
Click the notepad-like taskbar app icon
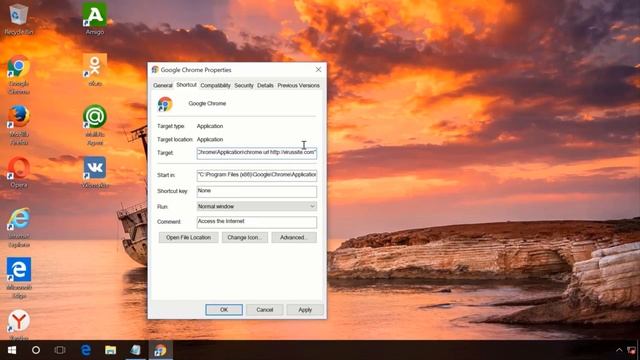136,350
